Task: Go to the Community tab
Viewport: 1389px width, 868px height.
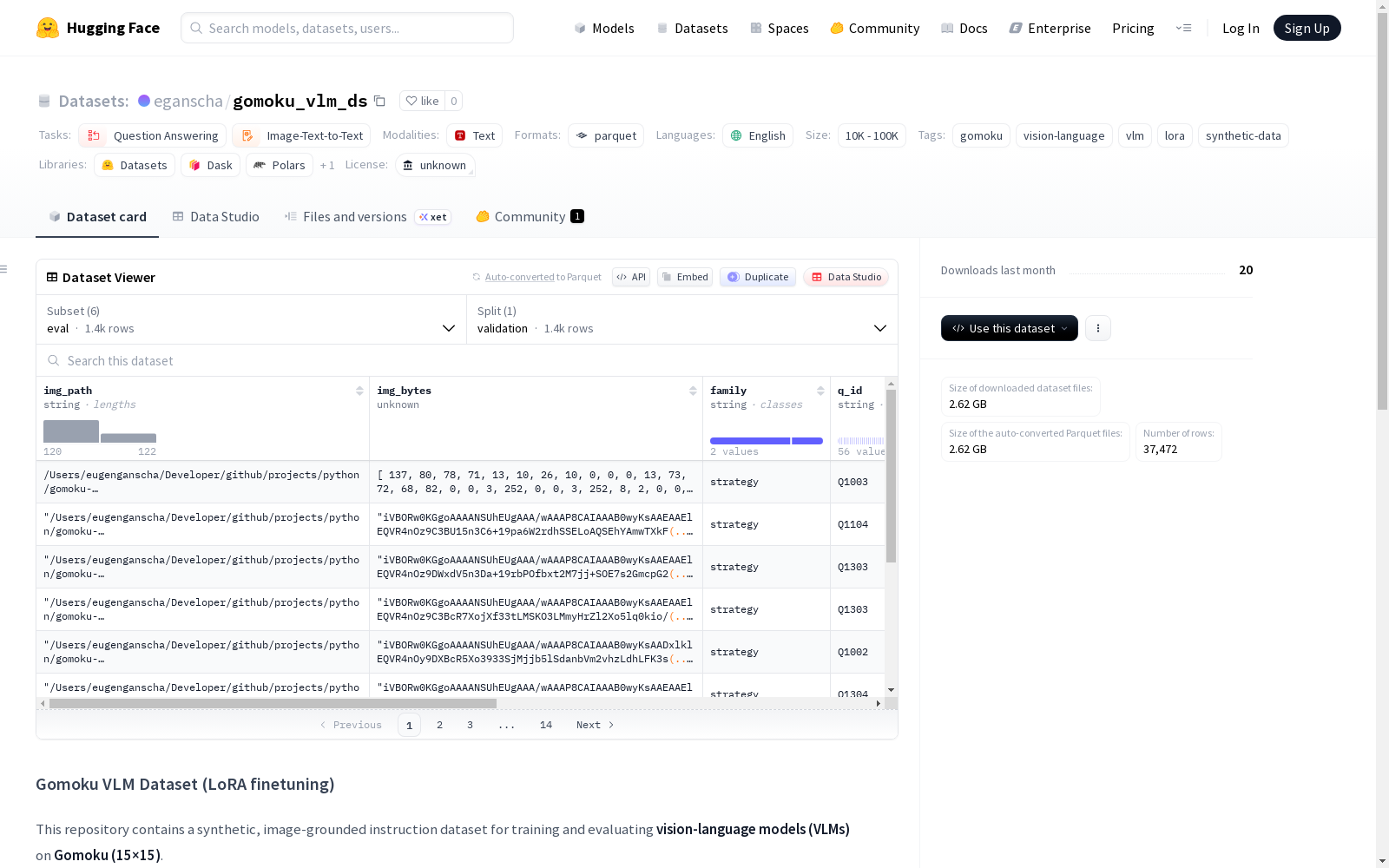Action: click(530, 217)
